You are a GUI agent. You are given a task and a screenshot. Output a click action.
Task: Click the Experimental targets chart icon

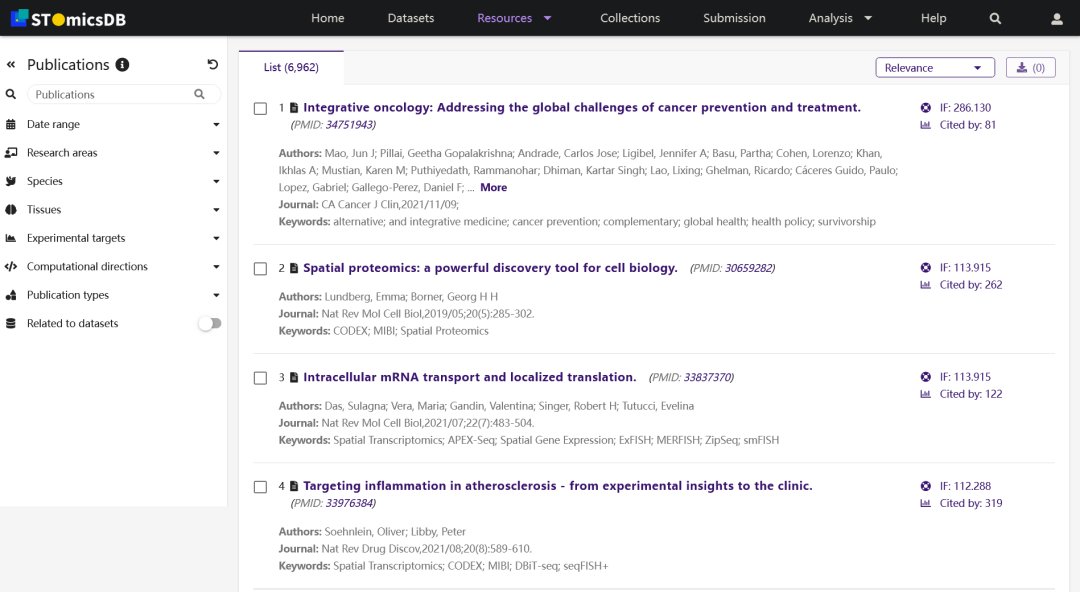[x=11, y=238]
